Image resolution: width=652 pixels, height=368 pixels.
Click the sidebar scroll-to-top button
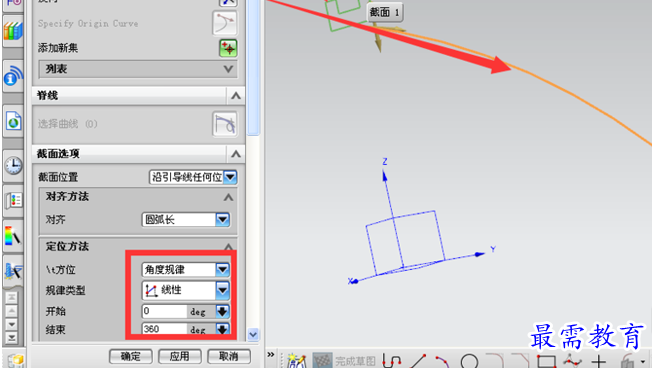tap(12, 298)
